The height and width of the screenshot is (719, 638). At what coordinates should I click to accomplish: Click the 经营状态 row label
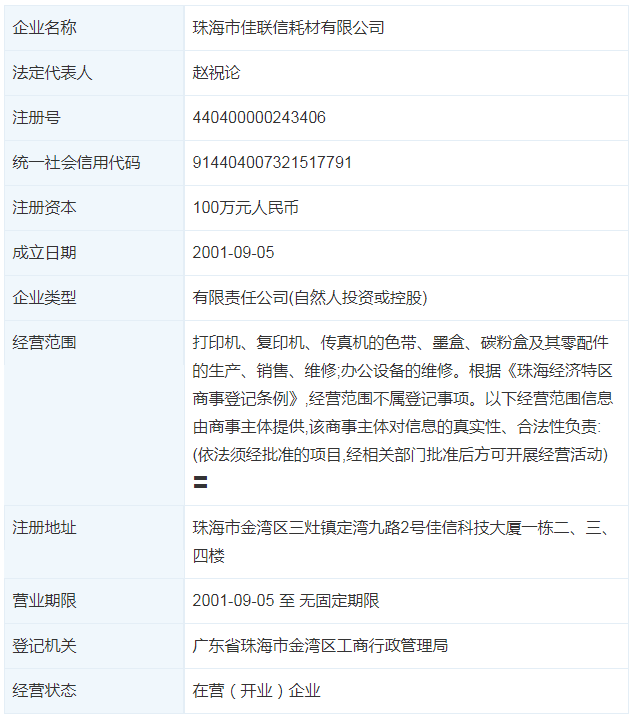pos(44,691)
